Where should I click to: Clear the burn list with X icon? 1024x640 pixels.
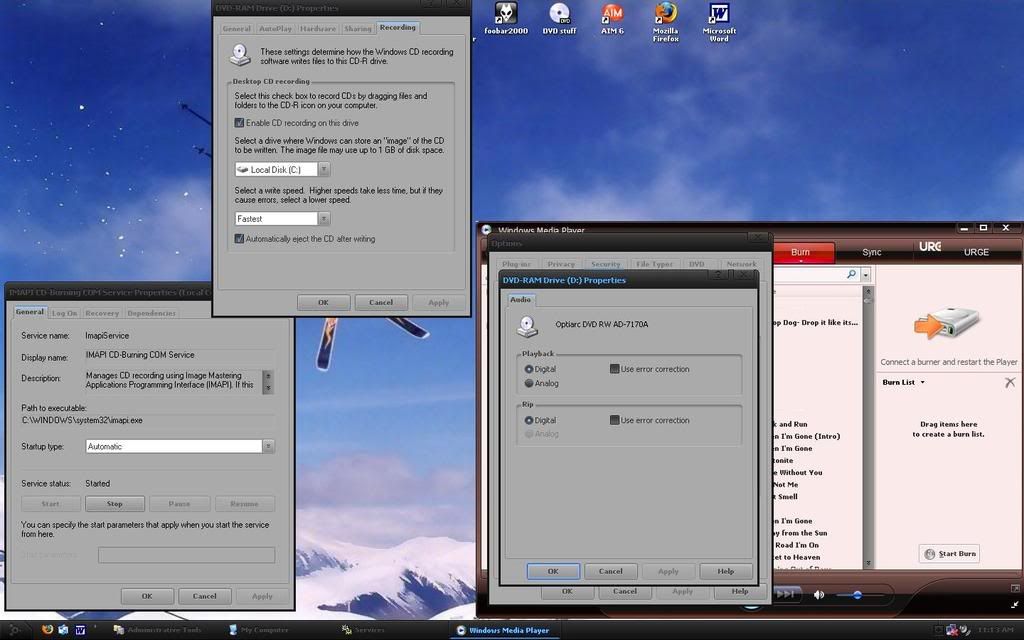[x=1010, y=382]
